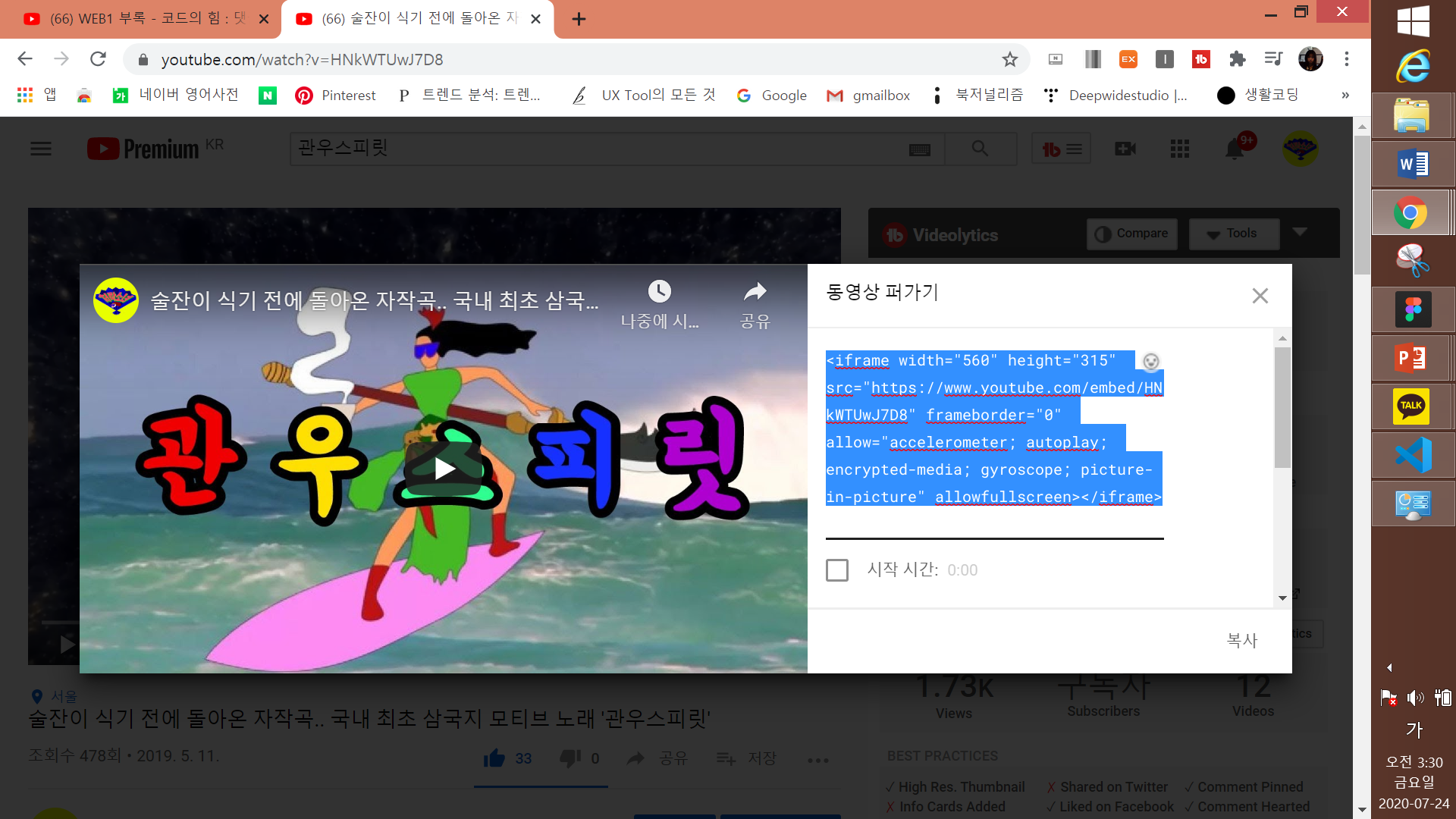Viewport: 1456px width, 819px height.
Task: Enable the start time checkbox
Action: coord(837,570)
